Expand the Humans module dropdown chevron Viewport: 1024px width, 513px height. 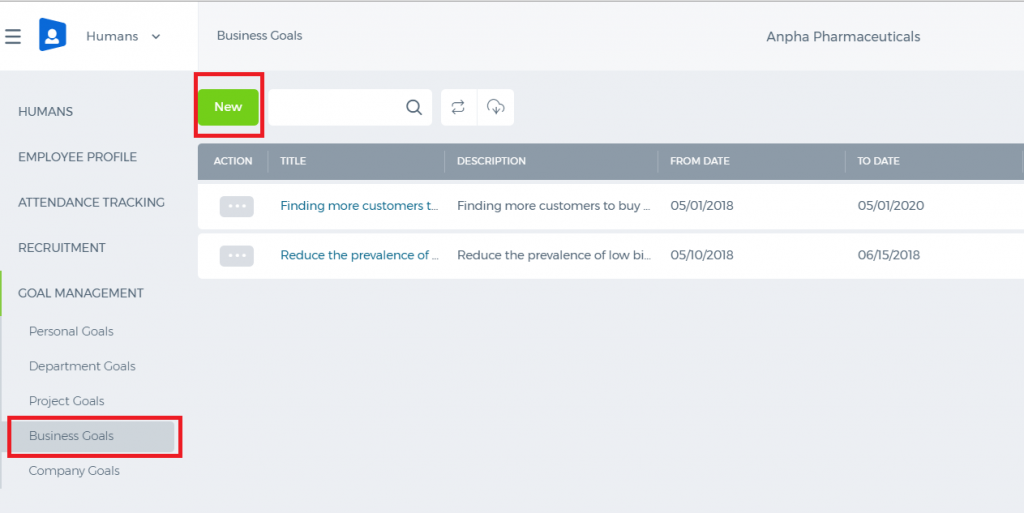pos(156,37)
